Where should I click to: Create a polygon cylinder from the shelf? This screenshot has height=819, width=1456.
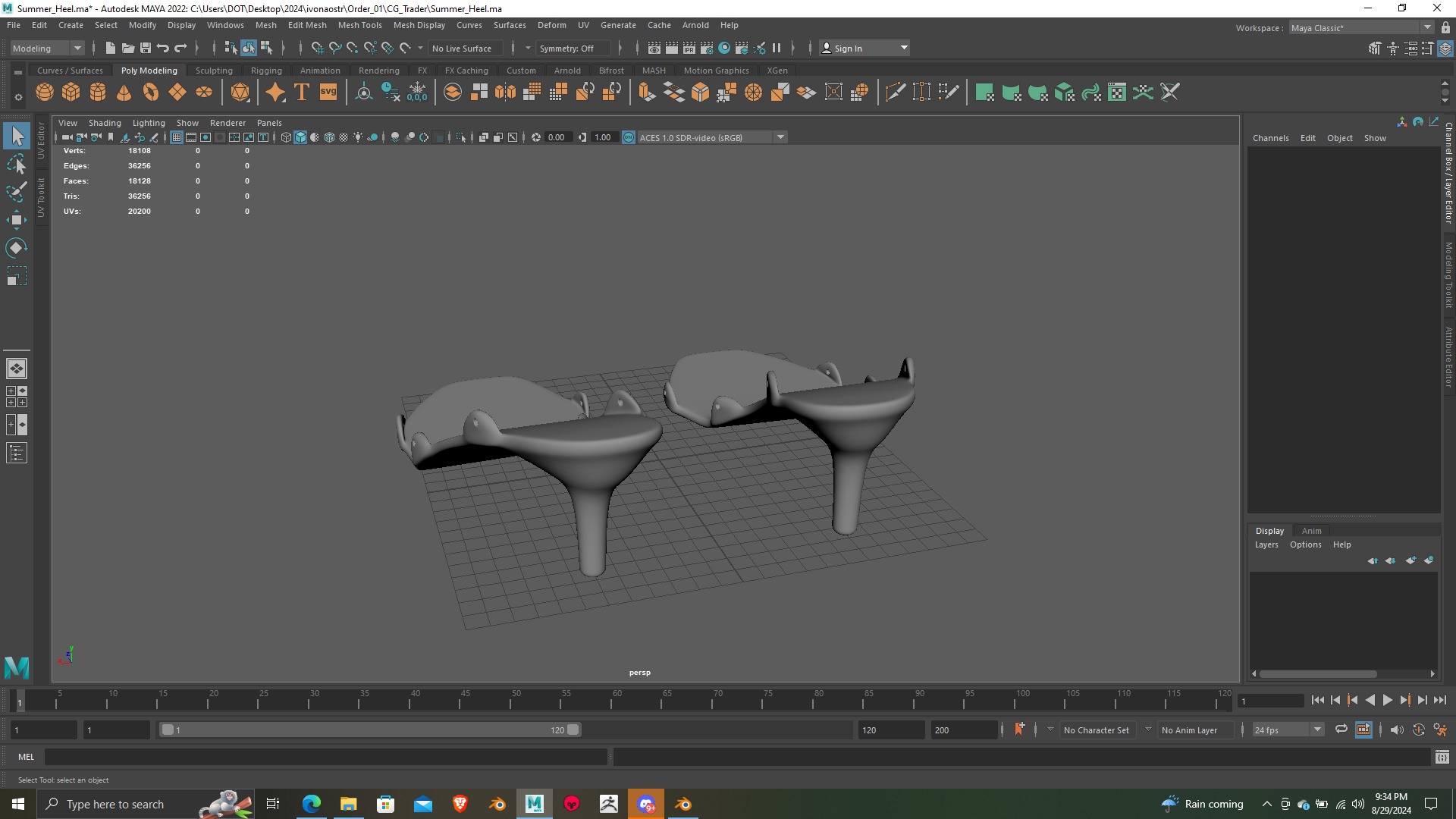[x=98, y=93]
